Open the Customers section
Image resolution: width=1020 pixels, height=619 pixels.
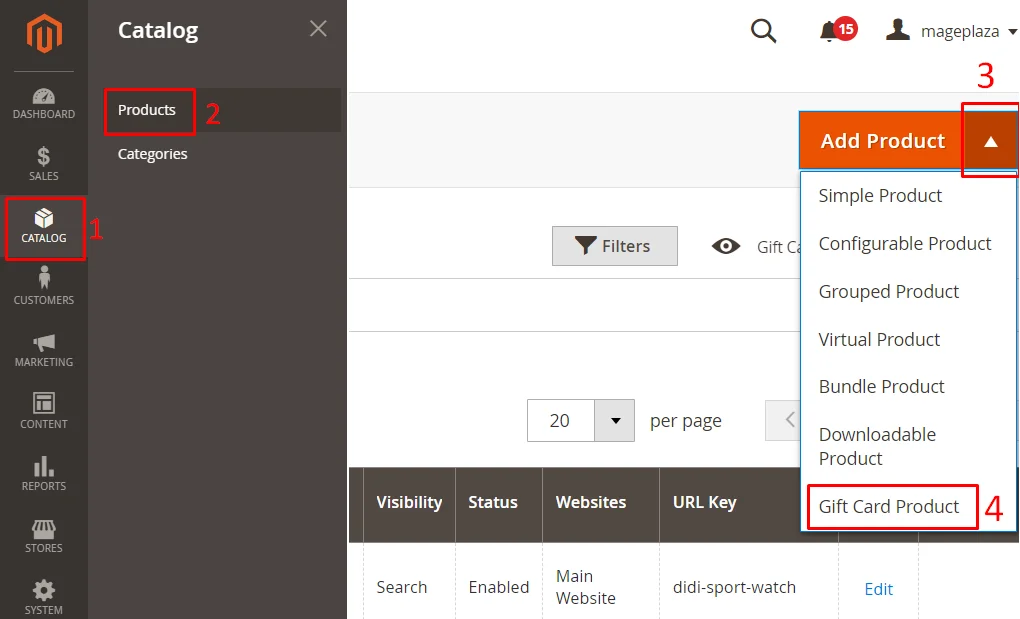tap(44, 287)
